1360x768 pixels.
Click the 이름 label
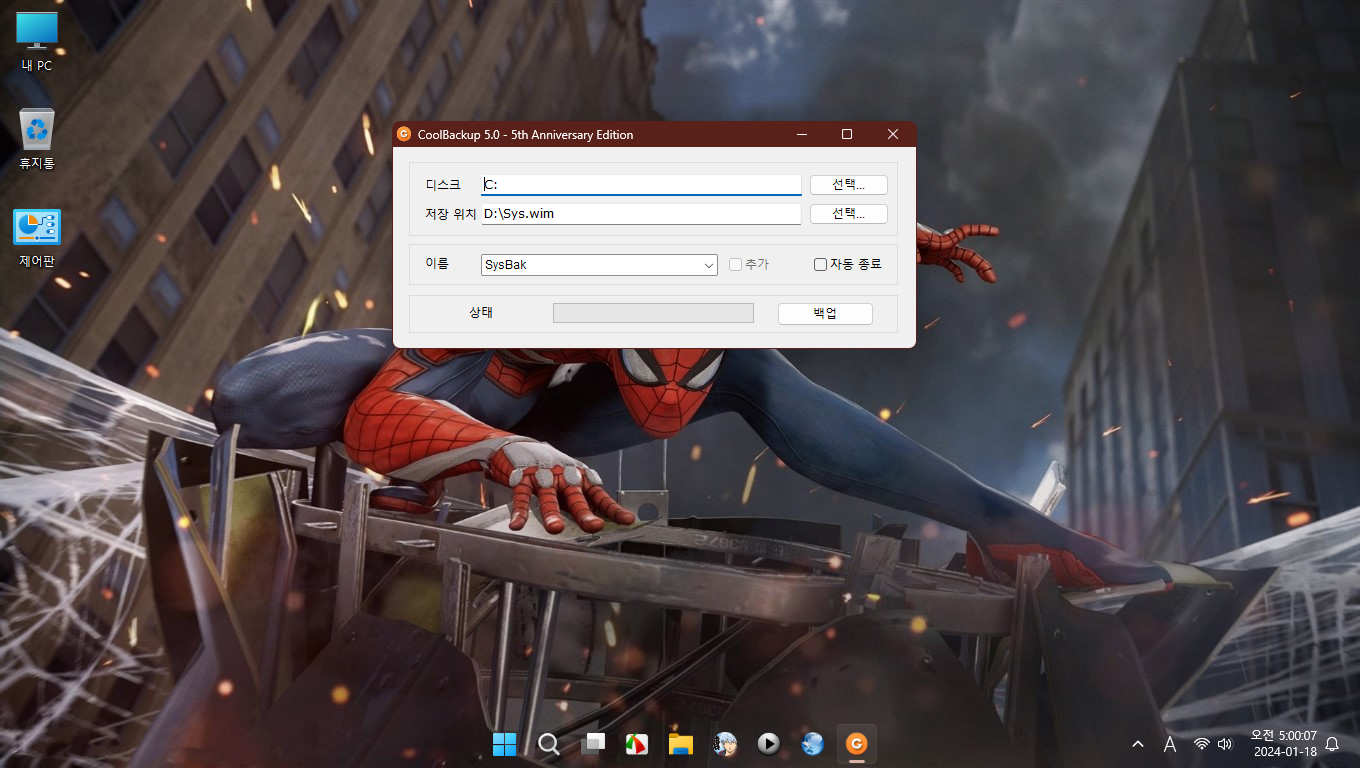(x=437, y=264)
